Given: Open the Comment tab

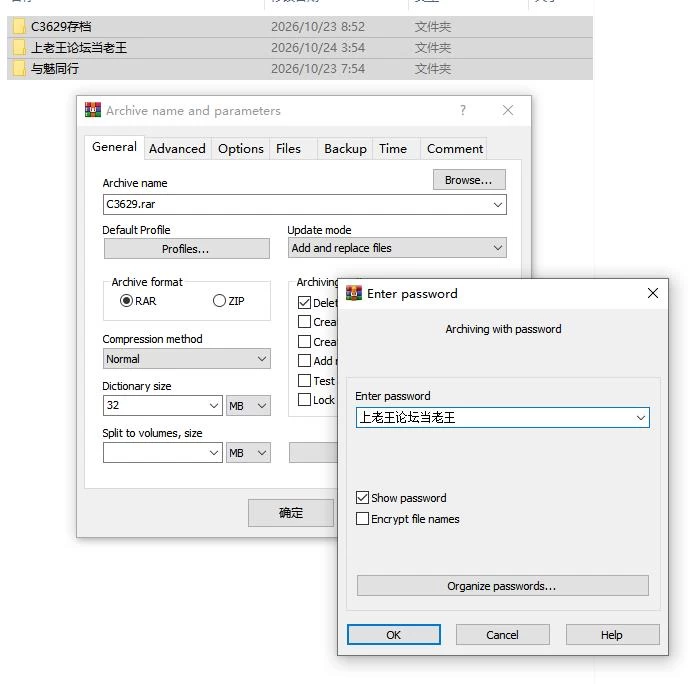Looking at the screenshot, I should tap(455, 149).
